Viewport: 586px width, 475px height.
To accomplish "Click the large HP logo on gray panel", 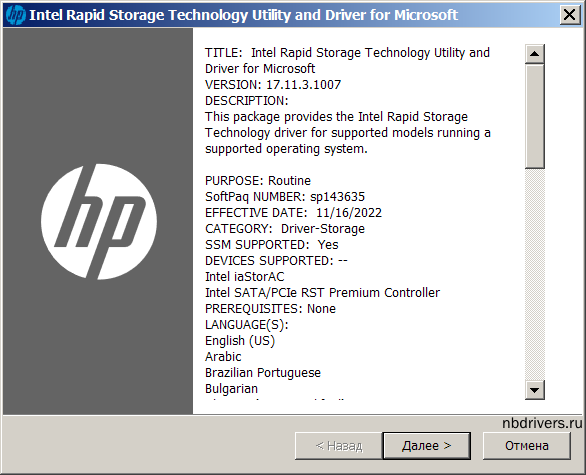I will tap(99, 222).
